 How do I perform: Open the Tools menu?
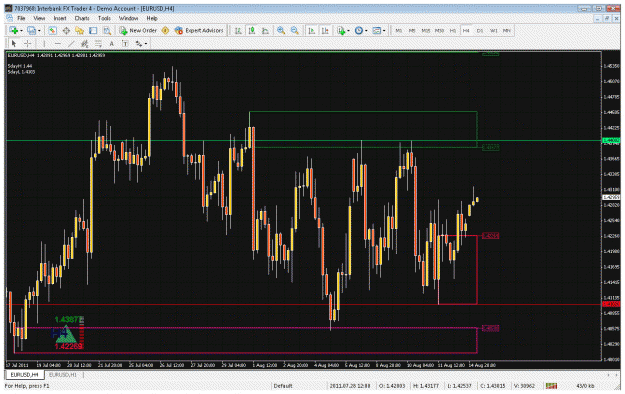coord(104,18)
